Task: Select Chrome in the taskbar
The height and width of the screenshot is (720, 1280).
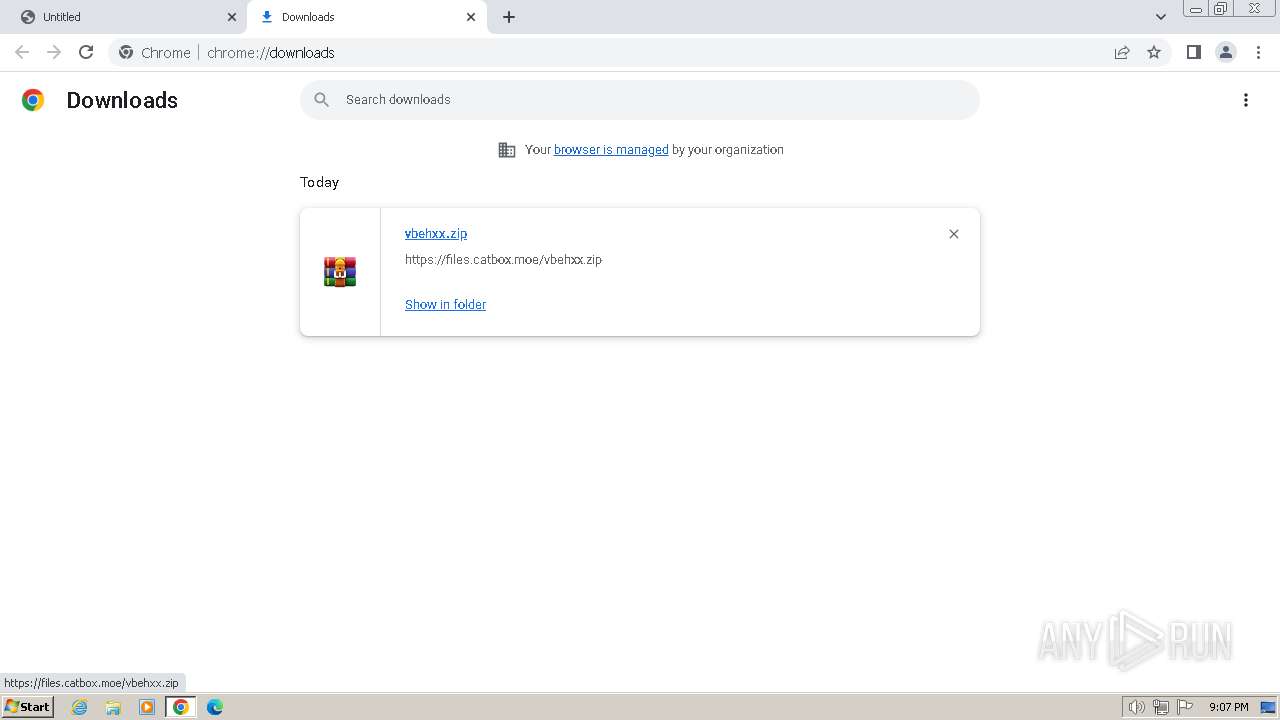Action: point(181,707)
